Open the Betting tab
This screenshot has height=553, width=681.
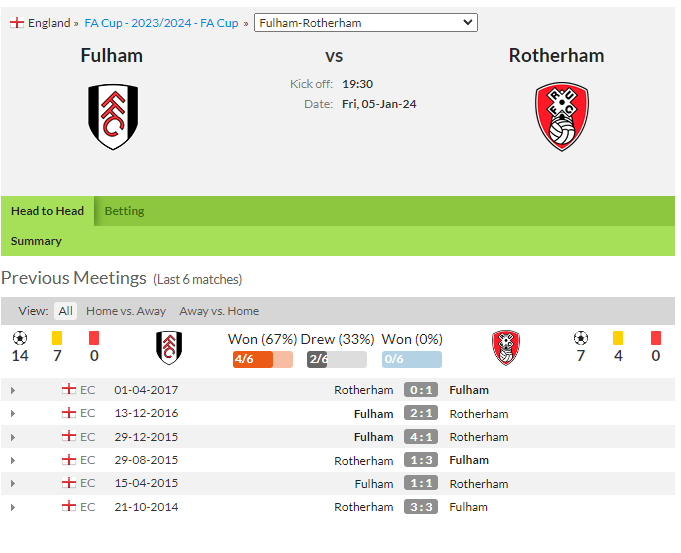coord(124,211)
